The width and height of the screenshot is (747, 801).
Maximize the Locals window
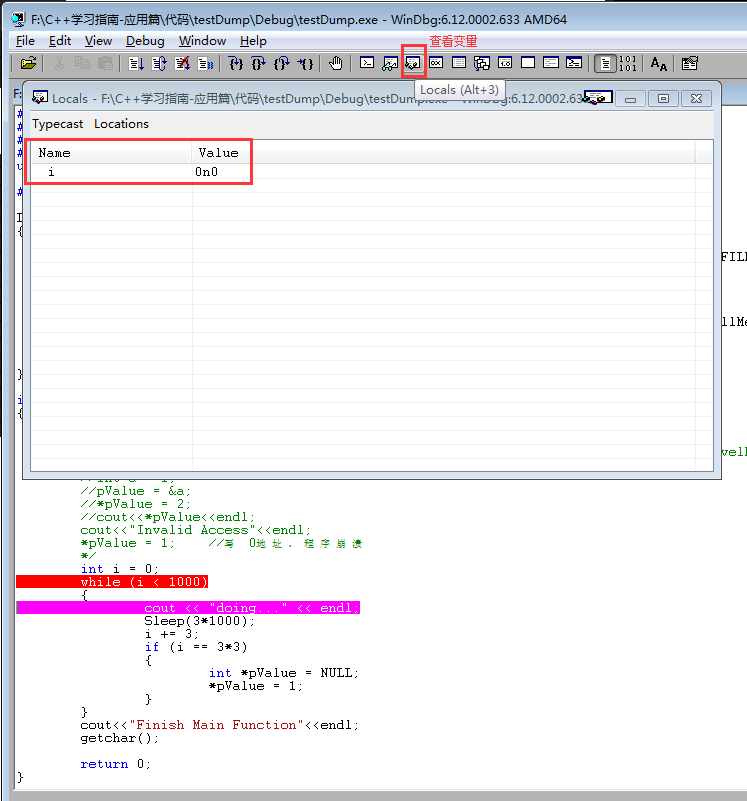[663, 99]
